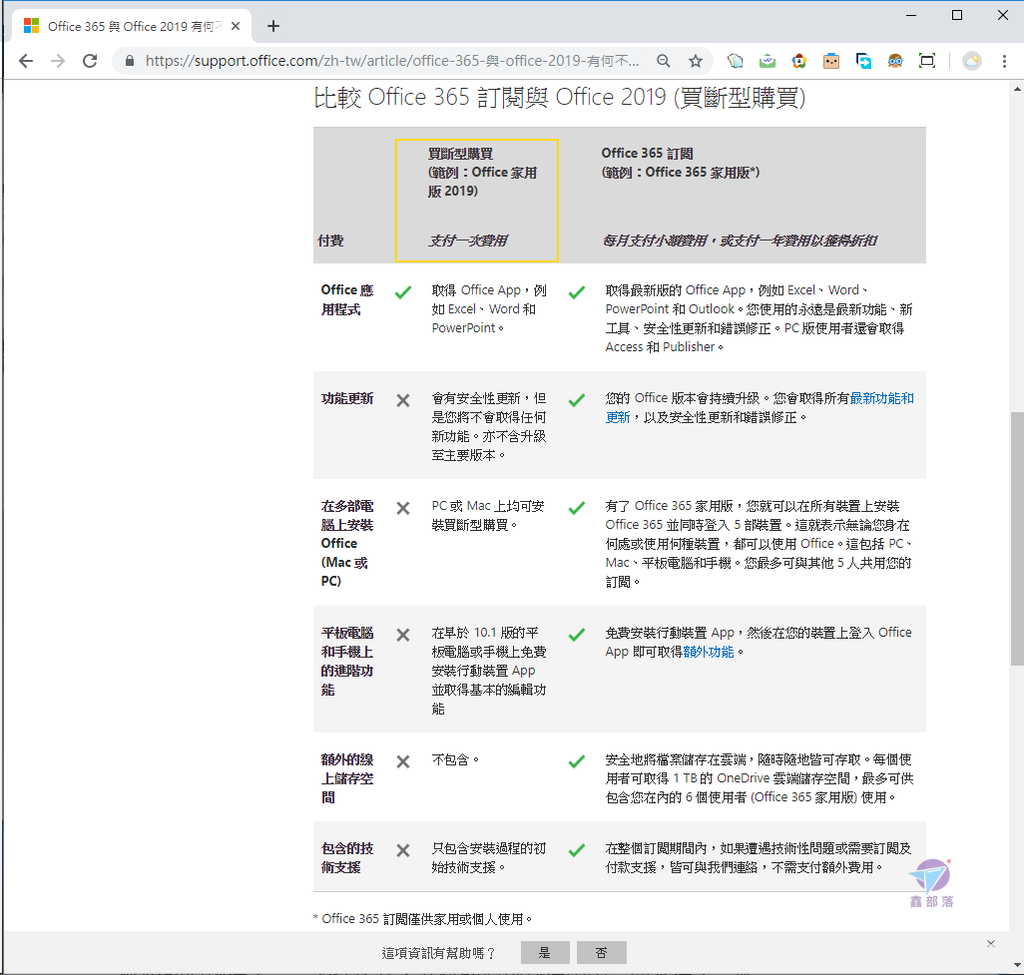The width and height of the screenshot is (1024, 975).
Task: Click the gray X in 平板電腦和手機 row
Action: [403, 635]
